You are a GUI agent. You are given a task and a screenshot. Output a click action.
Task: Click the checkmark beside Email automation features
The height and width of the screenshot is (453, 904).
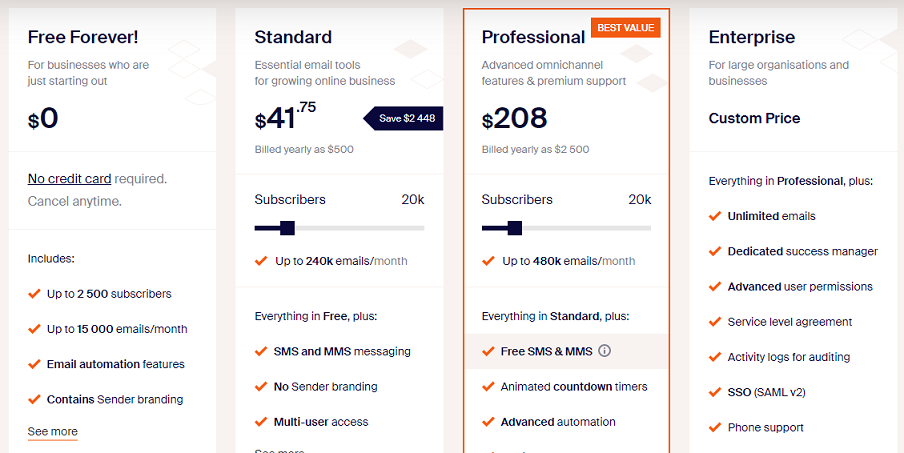34,364
